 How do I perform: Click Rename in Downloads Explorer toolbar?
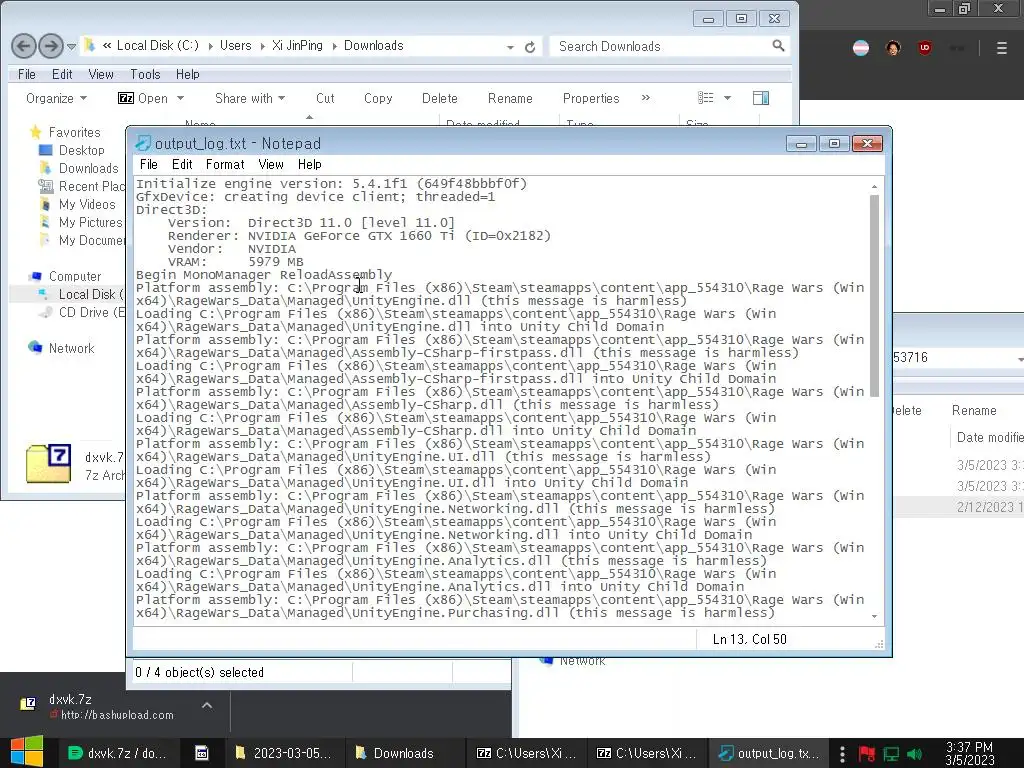pyautogui.click(x=510, y=99)
